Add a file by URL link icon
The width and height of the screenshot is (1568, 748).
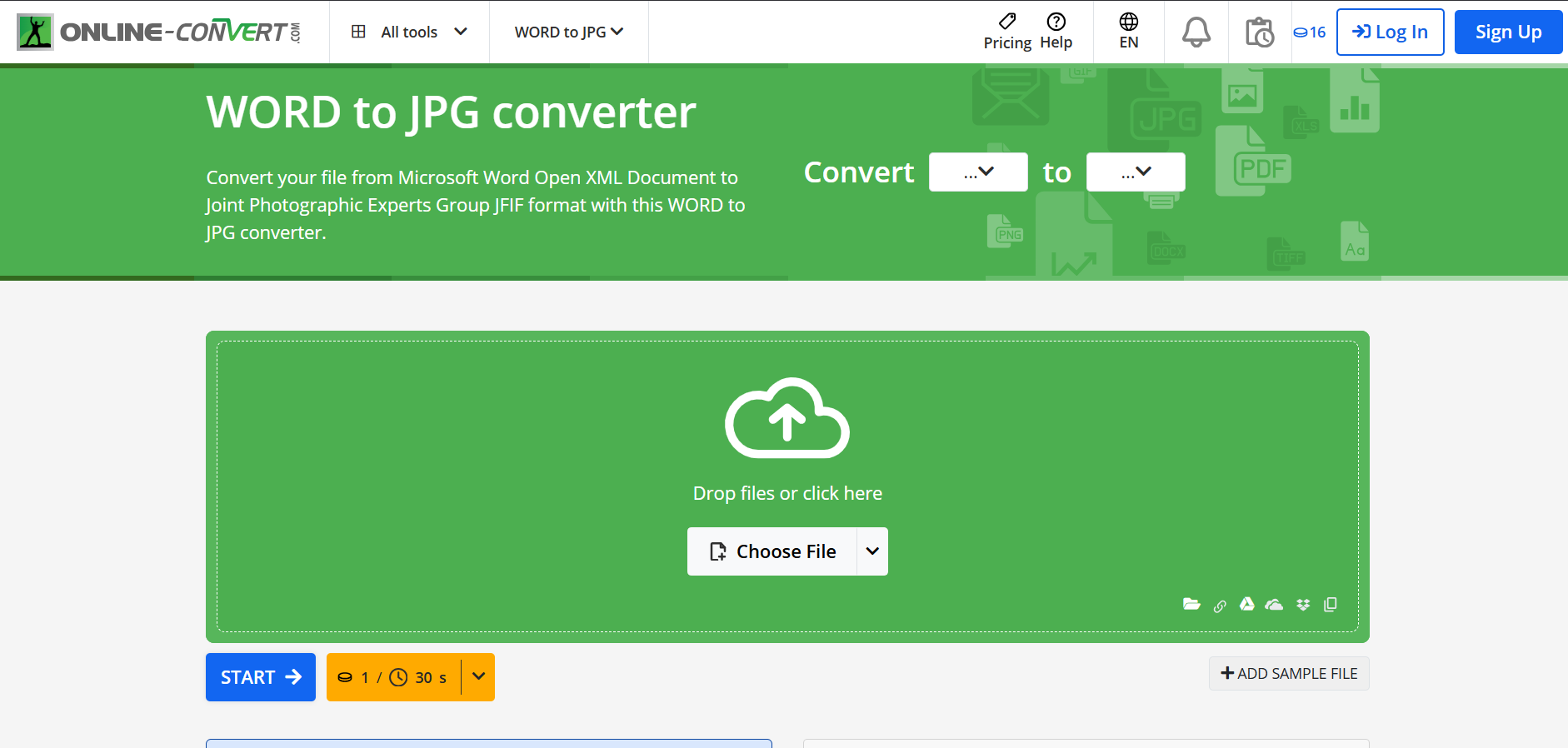[x=1220, y=606]
